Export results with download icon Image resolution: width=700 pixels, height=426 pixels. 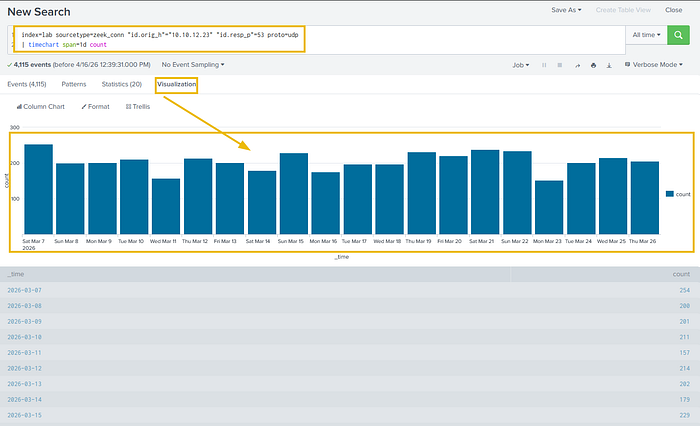pos(609,65)
